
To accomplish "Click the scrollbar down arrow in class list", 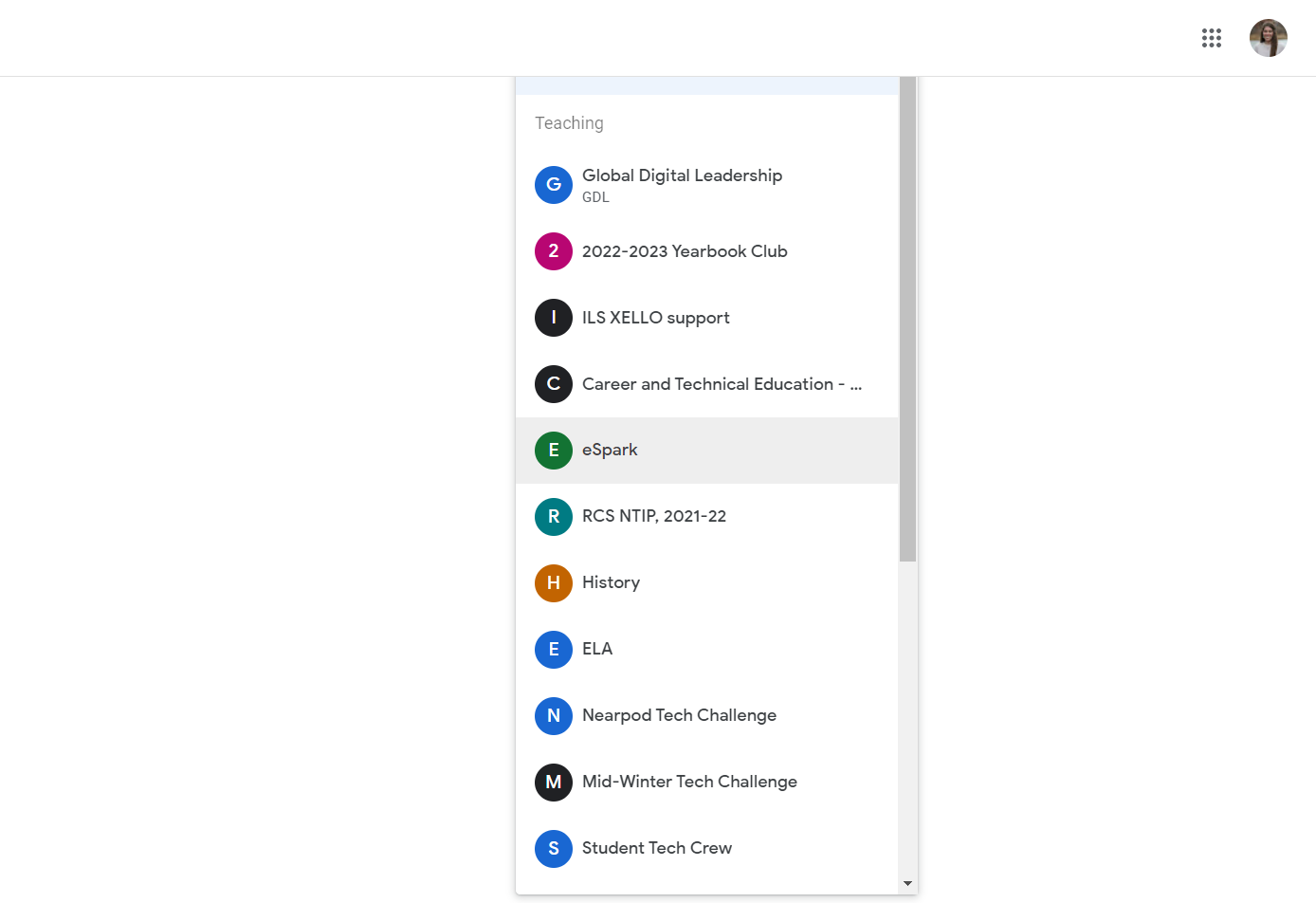I will pos(907,883).
